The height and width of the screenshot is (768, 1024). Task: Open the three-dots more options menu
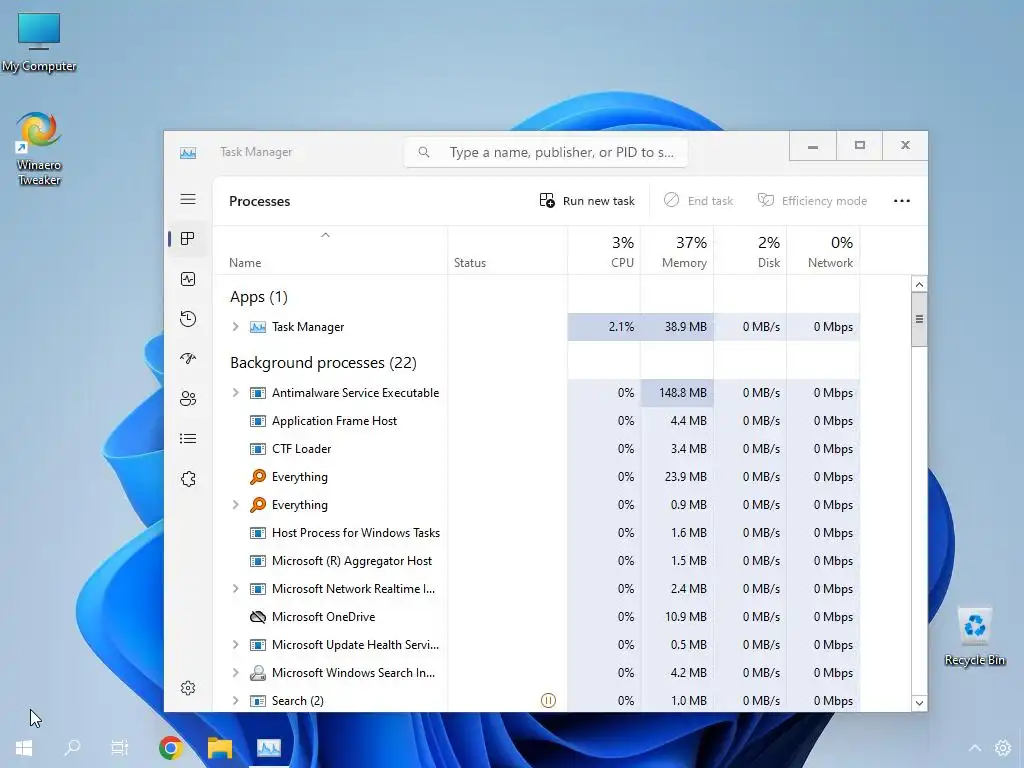click(x=902, y=201)
